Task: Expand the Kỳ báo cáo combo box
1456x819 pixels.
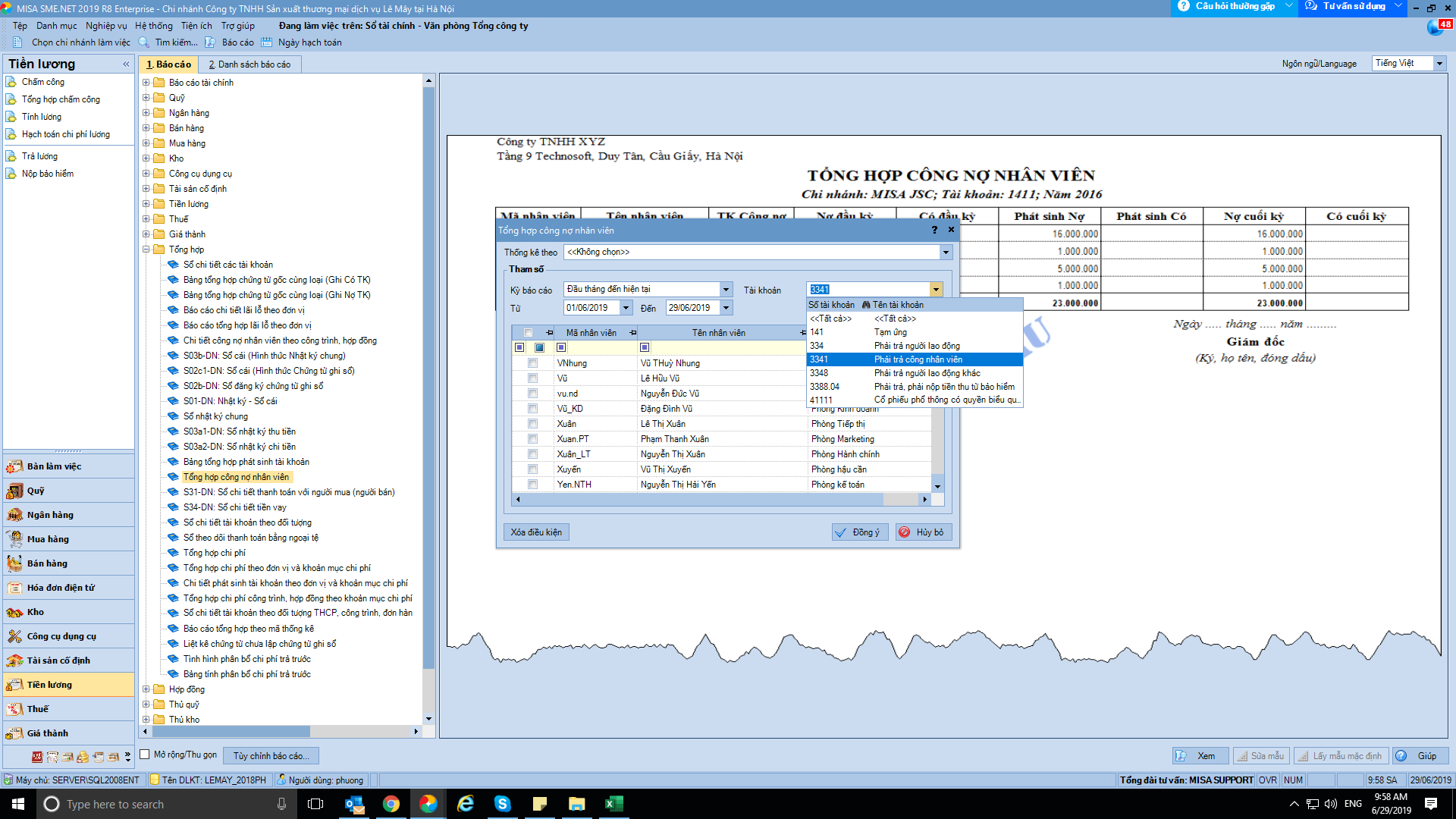Action: pyautogui.click(x=726, y=289)
